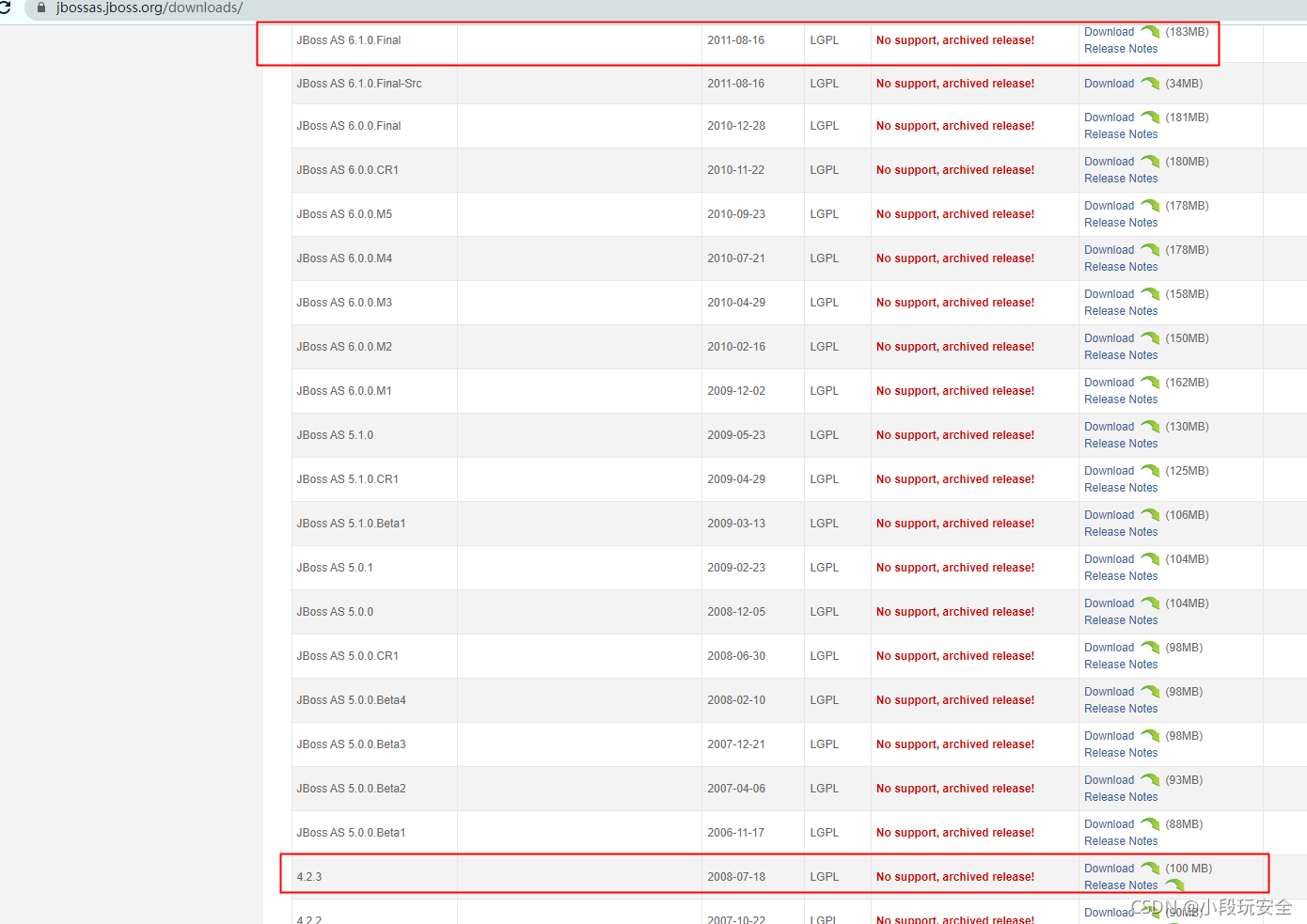1307x924 pixels.
Task: Select the 2009-05-23 release date cell
Action: pos(753,435)
